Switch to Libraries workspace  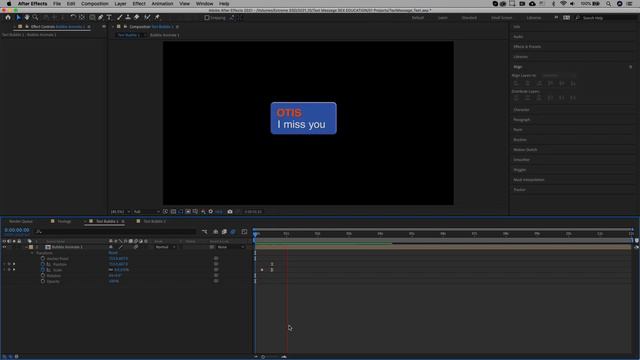point(533,18)
